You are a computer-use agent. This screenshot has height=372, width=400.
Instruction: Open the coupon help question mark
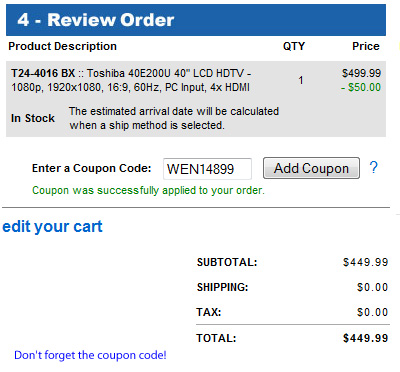374,167
